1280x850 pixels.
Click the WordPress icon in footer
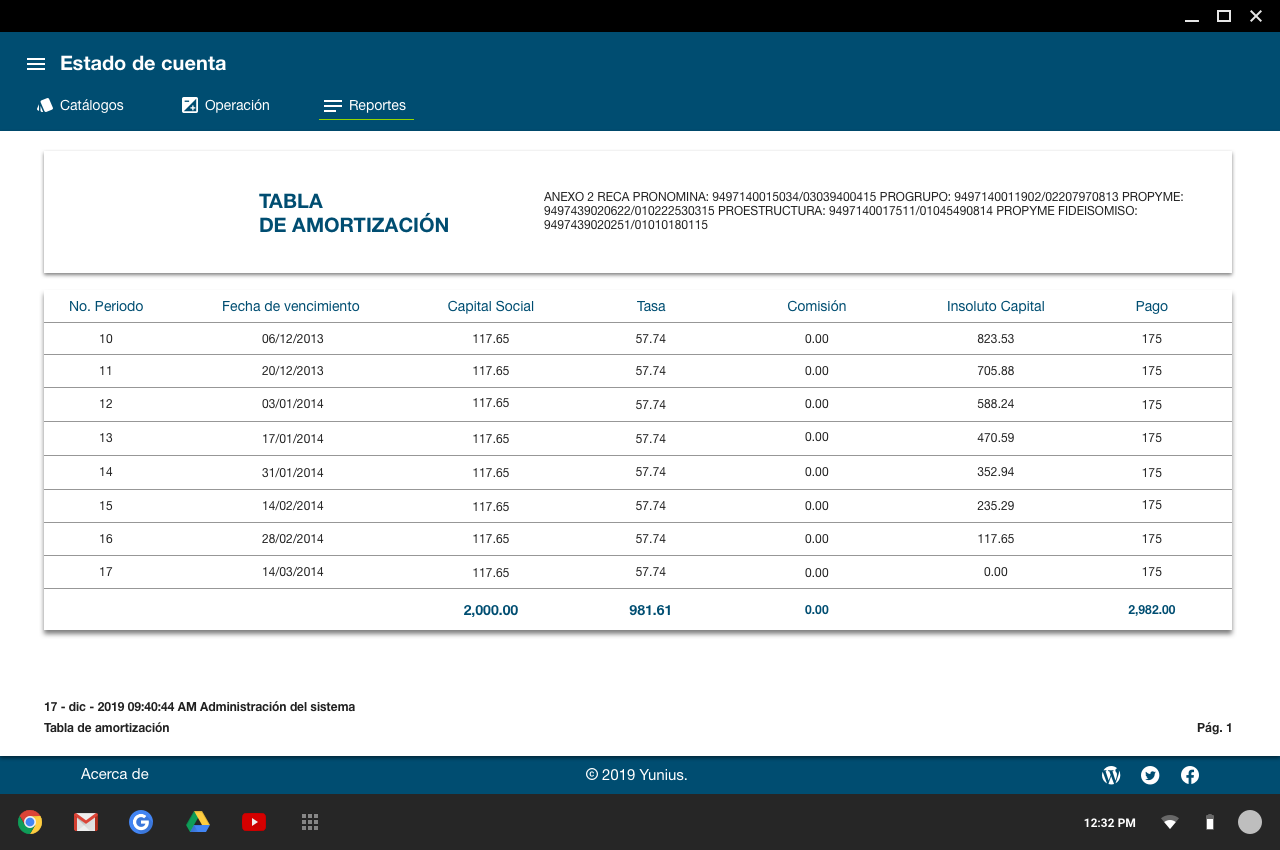coord(1111,775)
